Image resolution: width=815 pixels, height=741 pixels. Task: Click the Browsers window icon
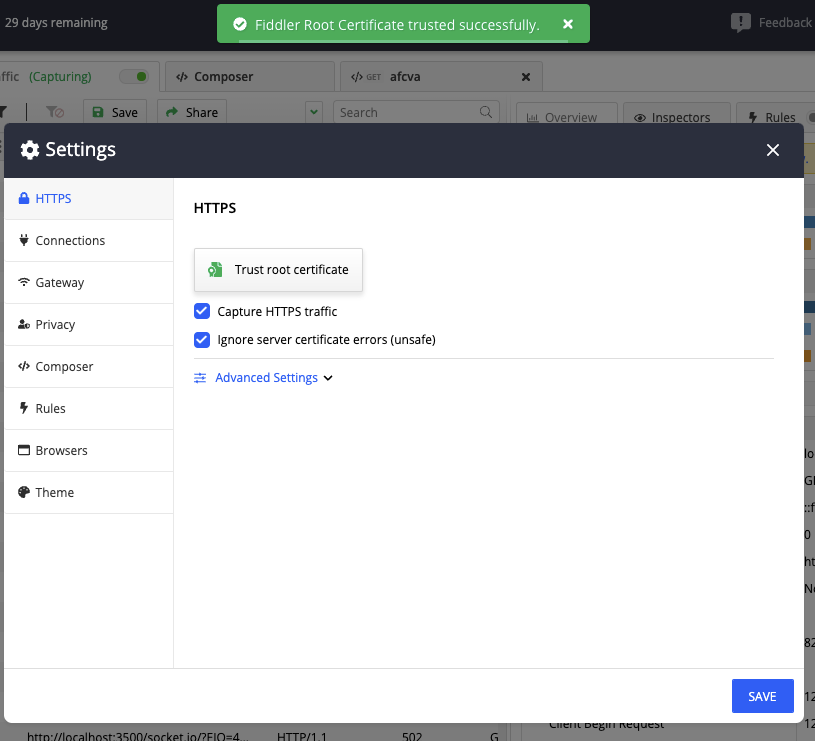(x=24, y=451)
